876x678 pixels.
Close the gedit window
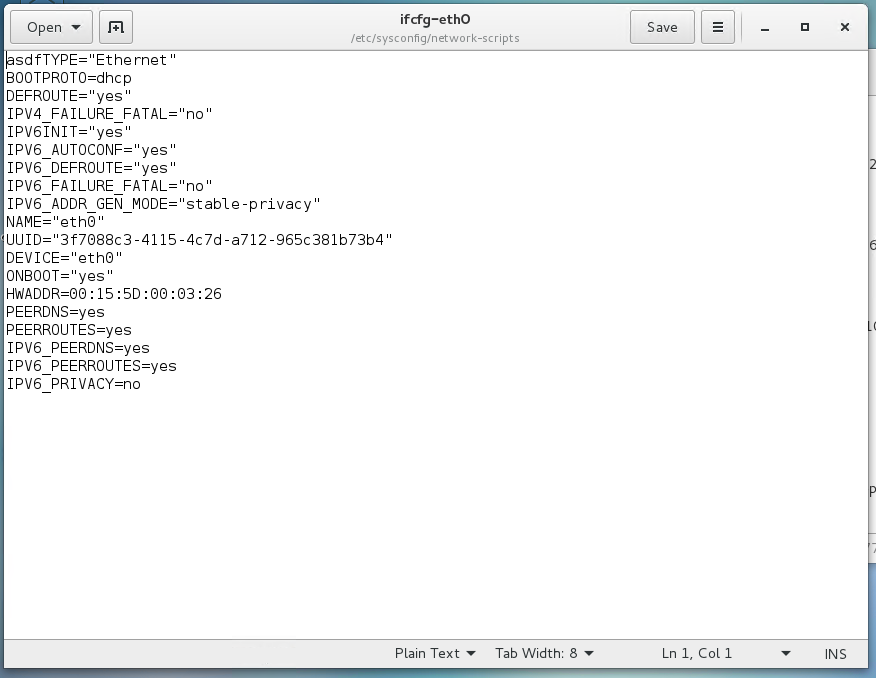[845, 27]
